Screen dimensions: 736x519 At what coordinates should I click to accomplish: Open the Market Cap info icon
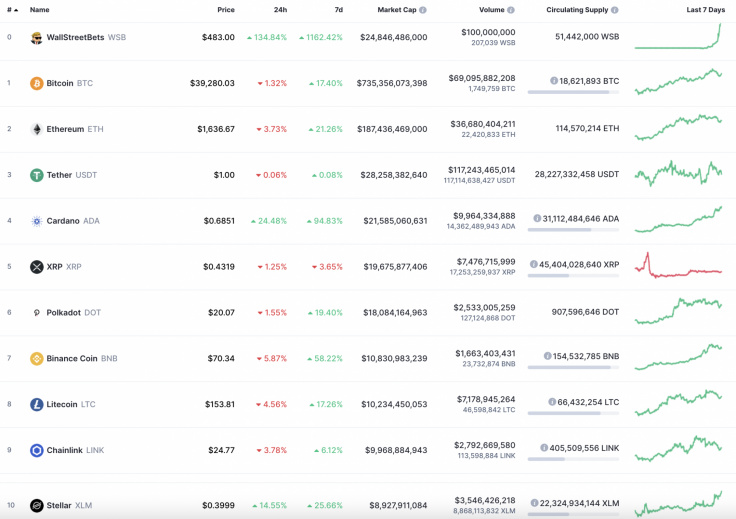pos(423,10)
